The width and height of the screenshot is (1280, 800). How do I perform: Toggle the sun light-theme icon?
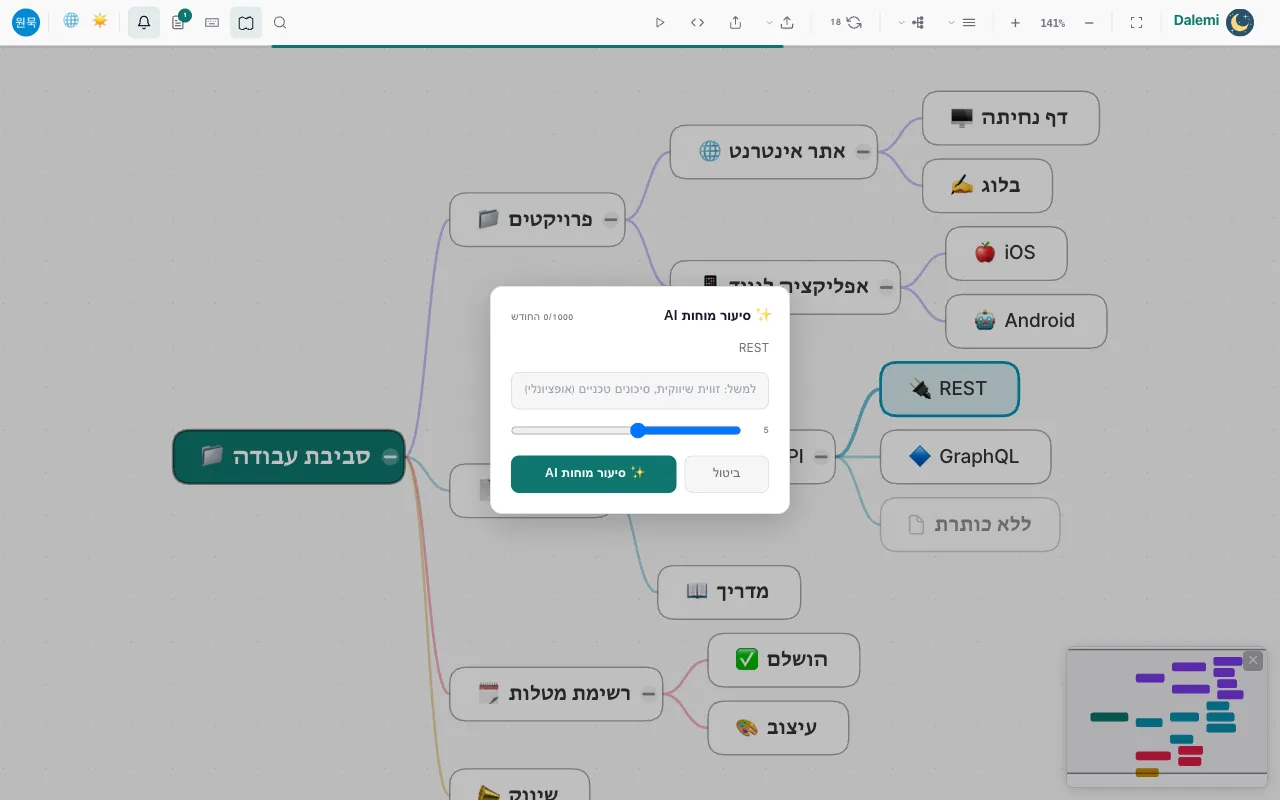(100, 21)
